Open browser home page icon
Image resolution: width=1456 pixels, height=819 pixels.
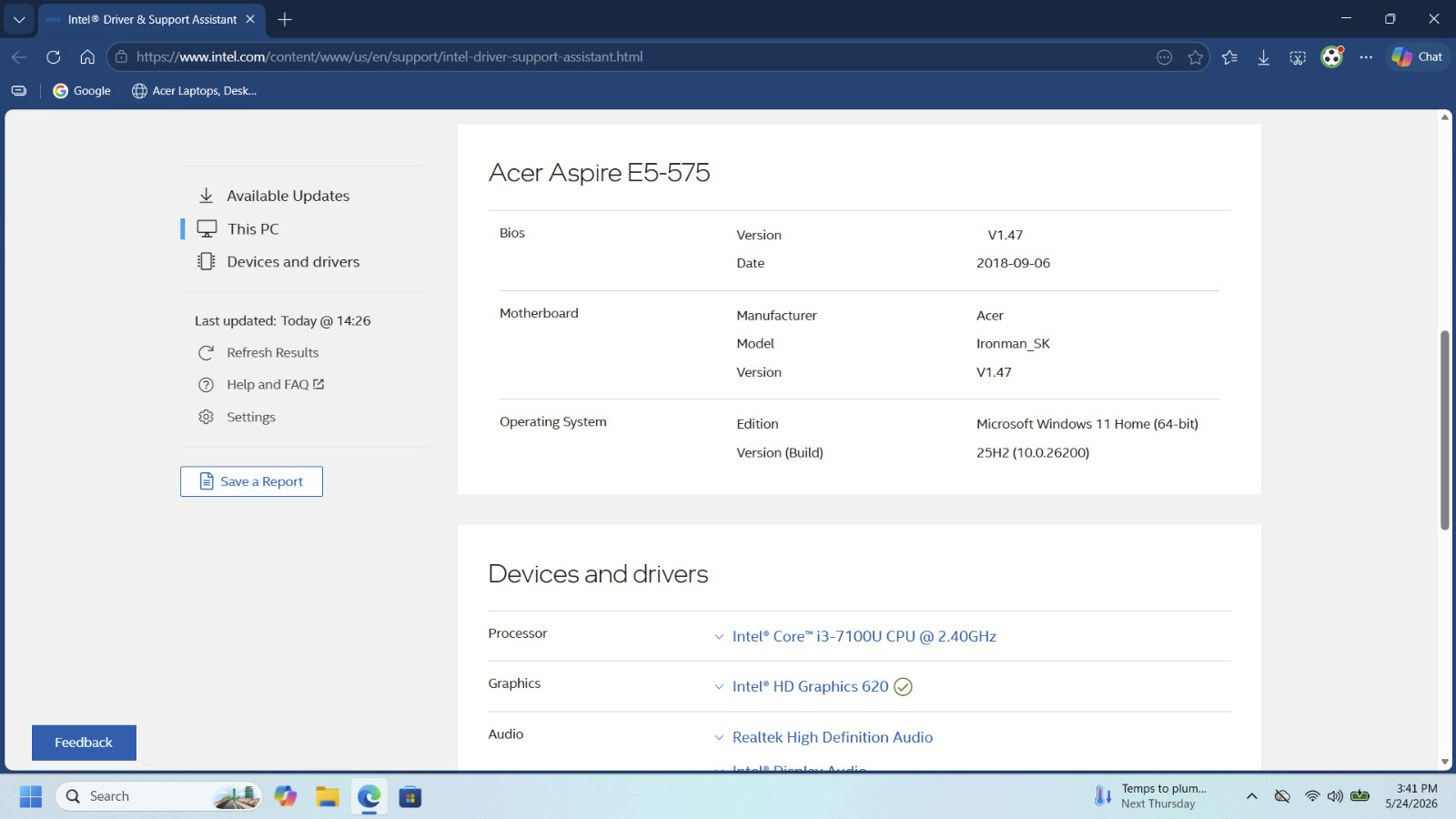(87, 57)
